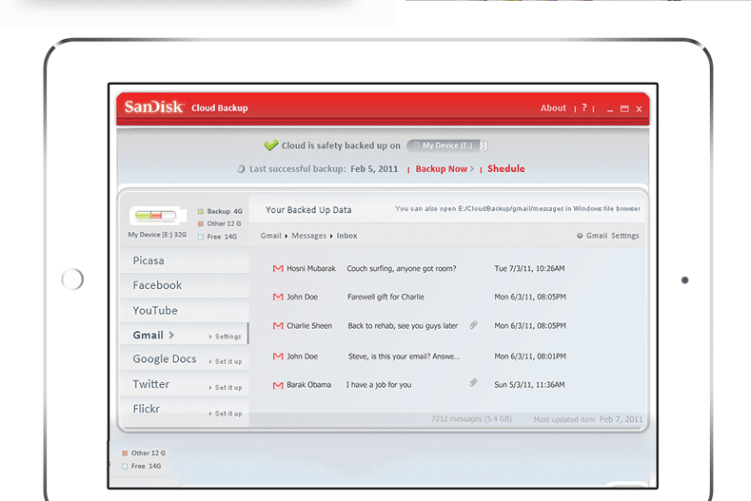The height and width of the screenshot is (501, 751).
Task: Click sender name Barak Obama
Action: [x=308, y=385]
